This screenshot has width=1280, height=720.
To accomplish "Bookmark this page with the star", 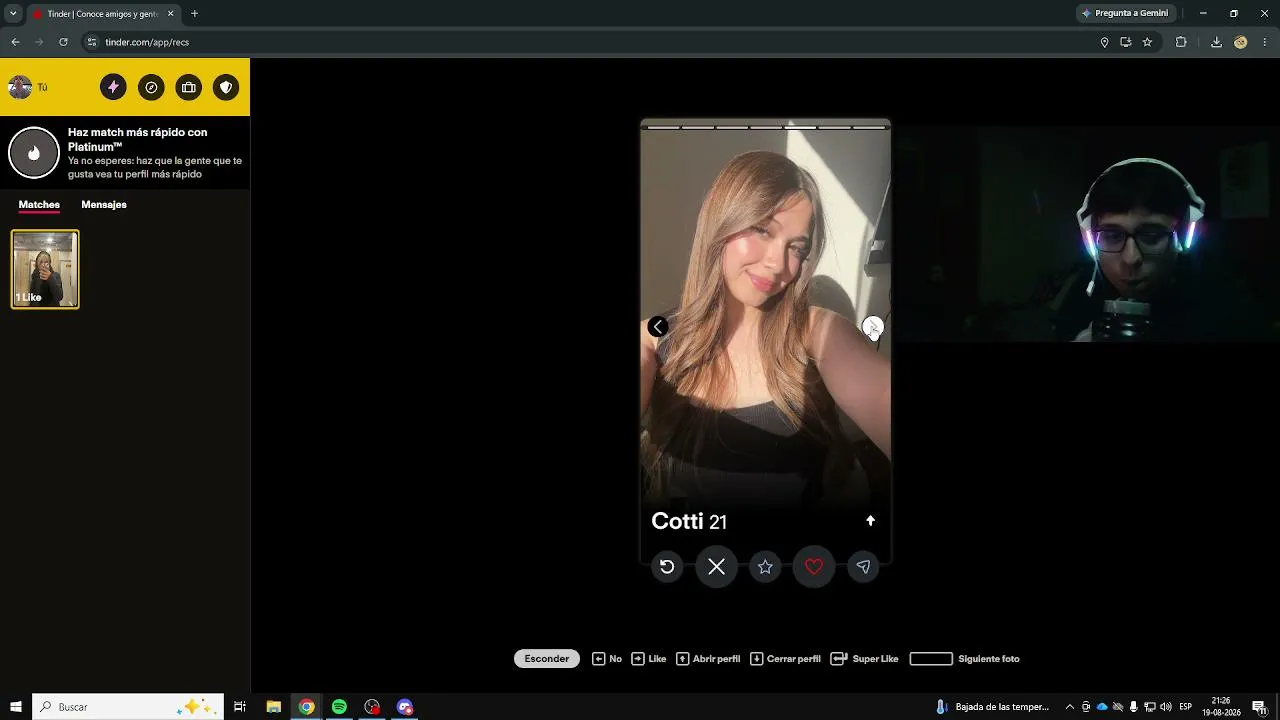I will click(x=1147, y=42).
